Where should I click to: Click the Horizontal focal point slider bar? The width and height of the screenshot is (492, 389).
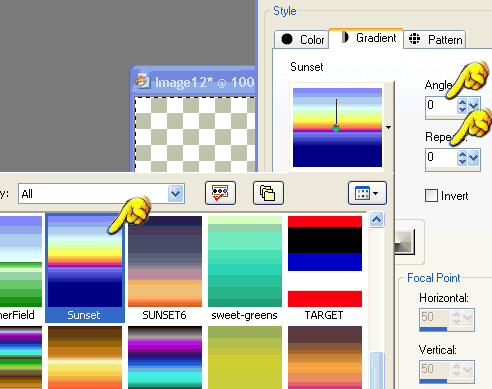click(x=447, y=329)
